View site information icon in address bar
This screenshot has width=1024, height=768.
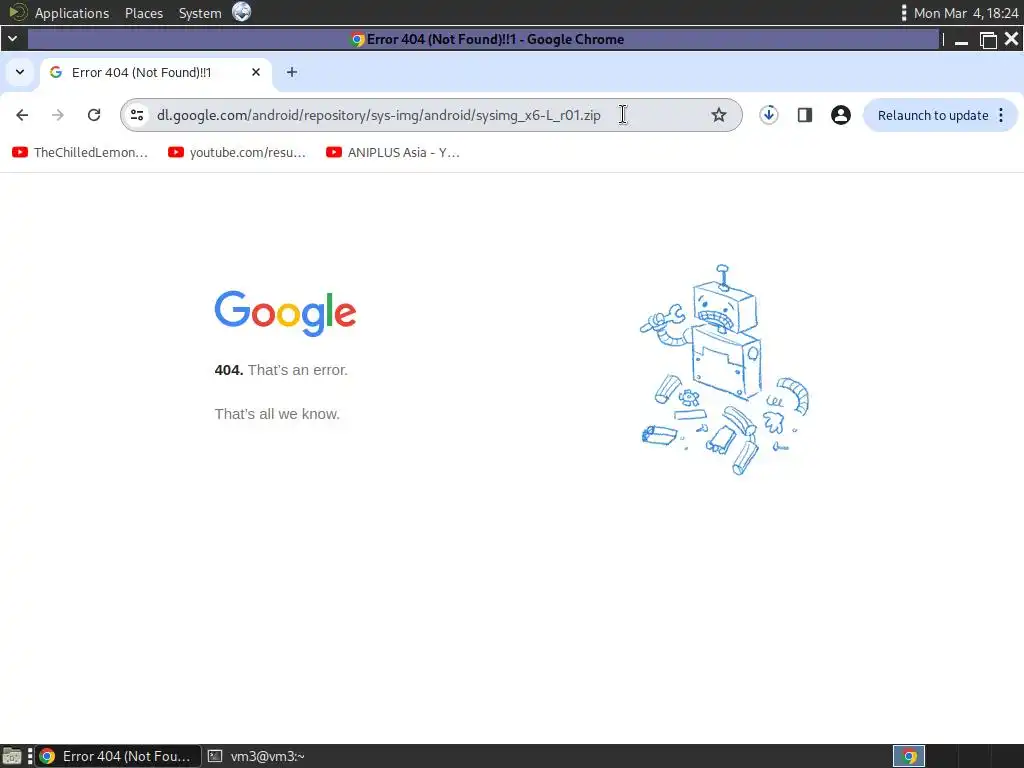[137, 115]
